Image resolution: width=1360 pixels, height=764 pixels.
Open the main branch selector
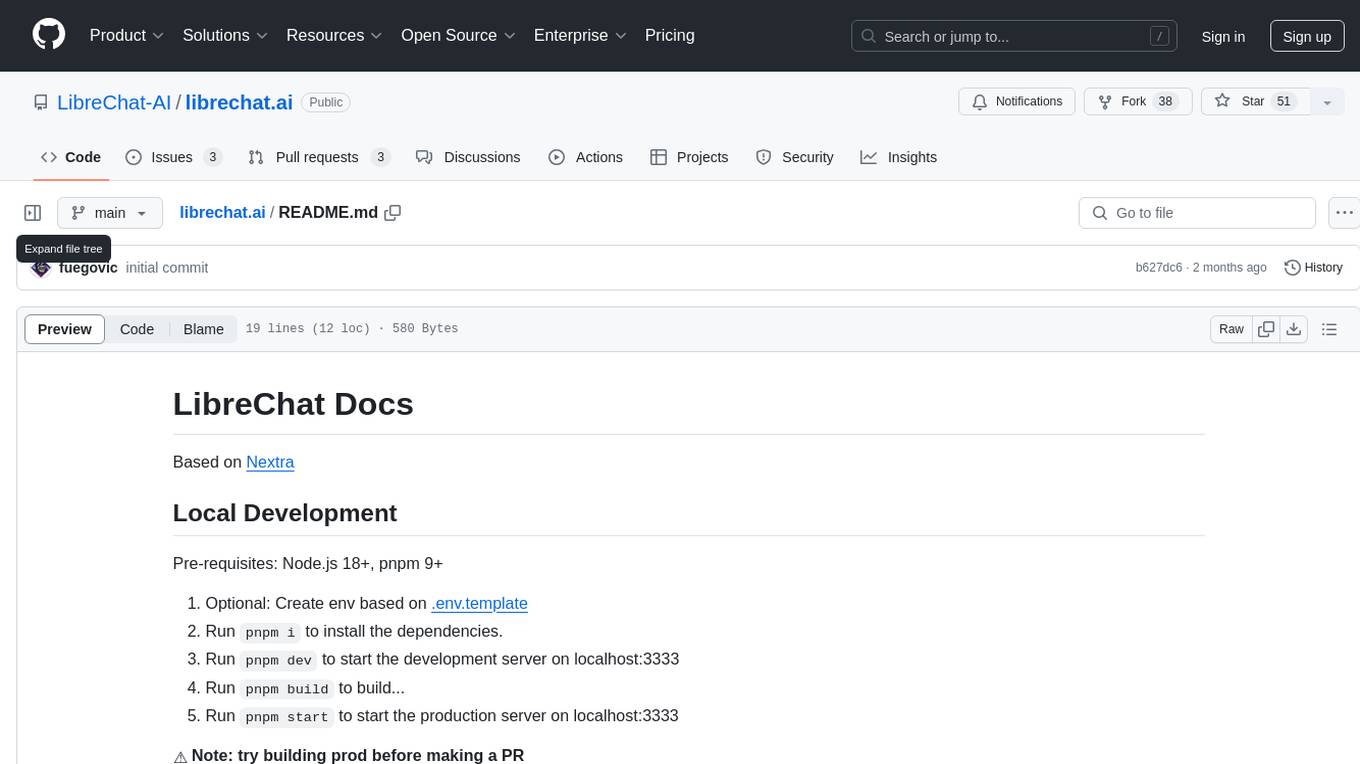tap(110, 213)
